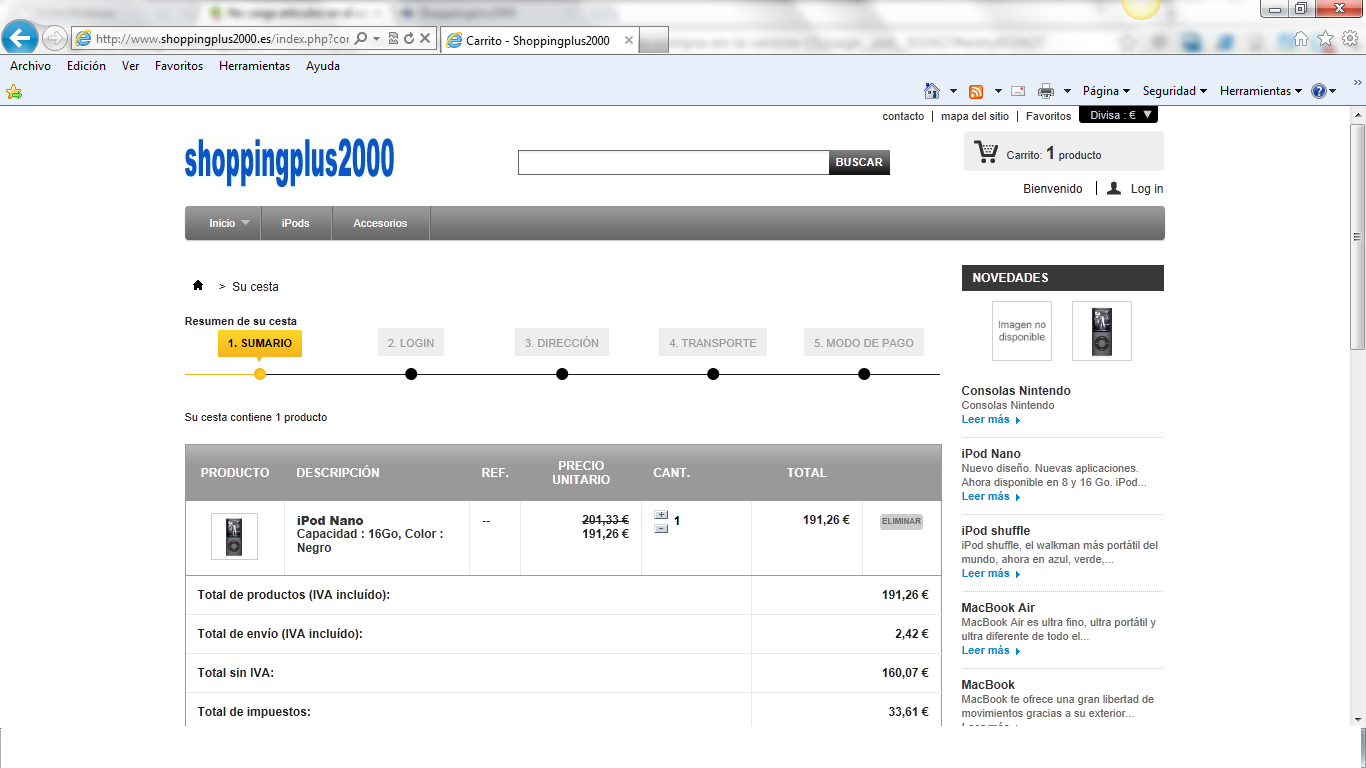Remove item with the ELIMINAR button

click(901, 521)
